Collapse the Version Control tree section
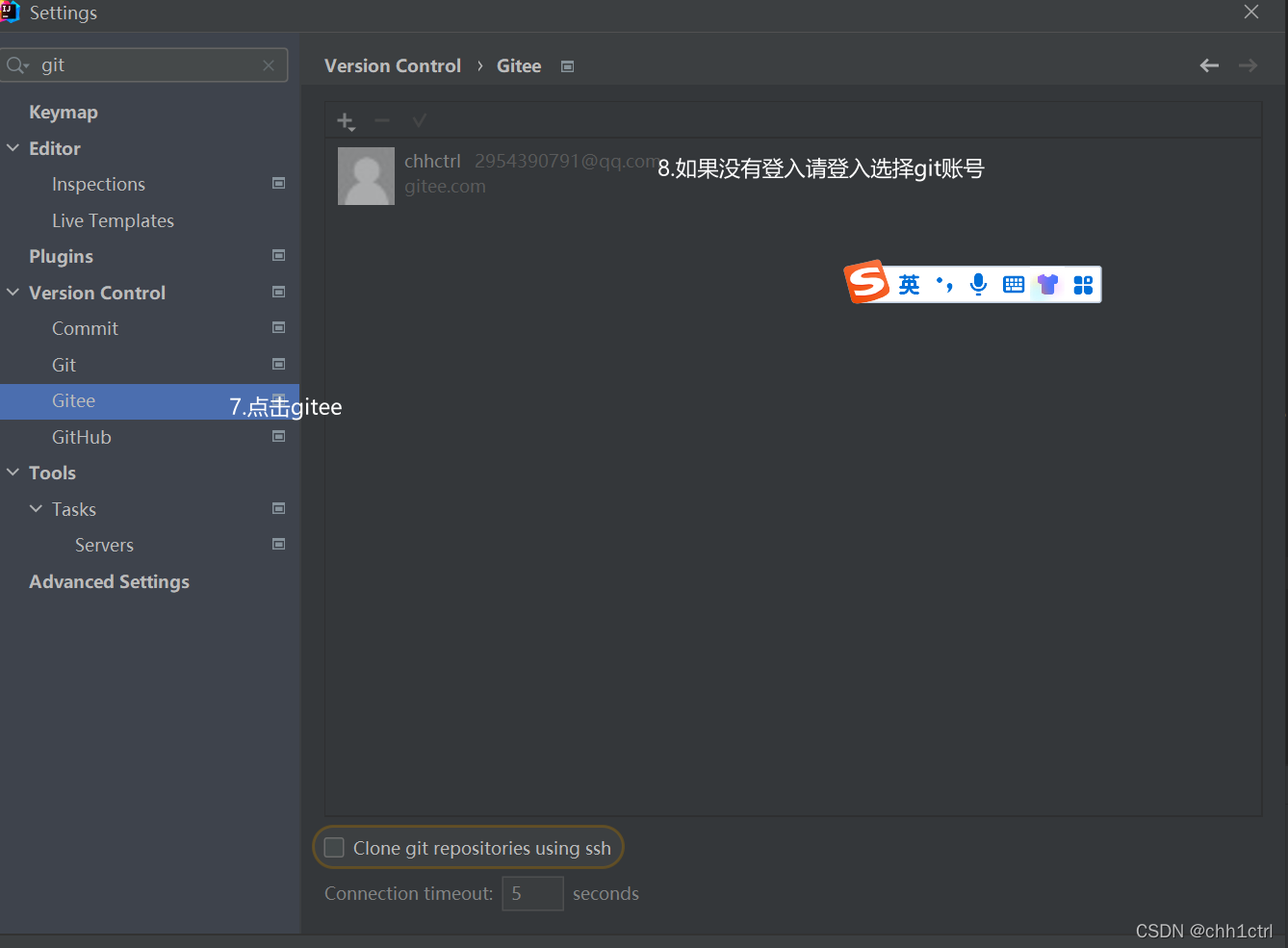The width and height of the screenshot is (1288, 948). pyautogui.click(x=13, y=293)
